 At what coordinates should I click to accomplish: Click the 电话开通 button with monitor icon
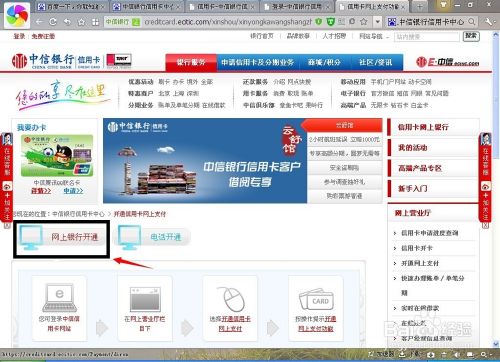(x=153, y=237)
